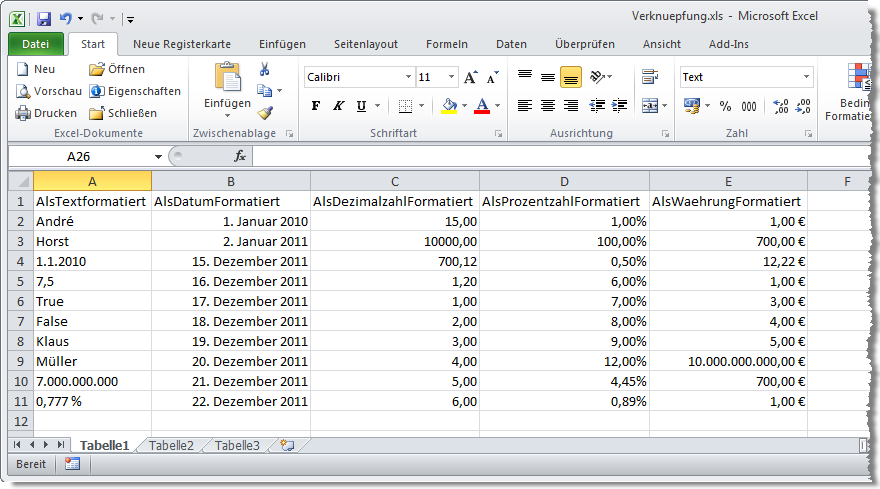Click the wrap text icon
This screenshot has height=489, width=880.
650,77
